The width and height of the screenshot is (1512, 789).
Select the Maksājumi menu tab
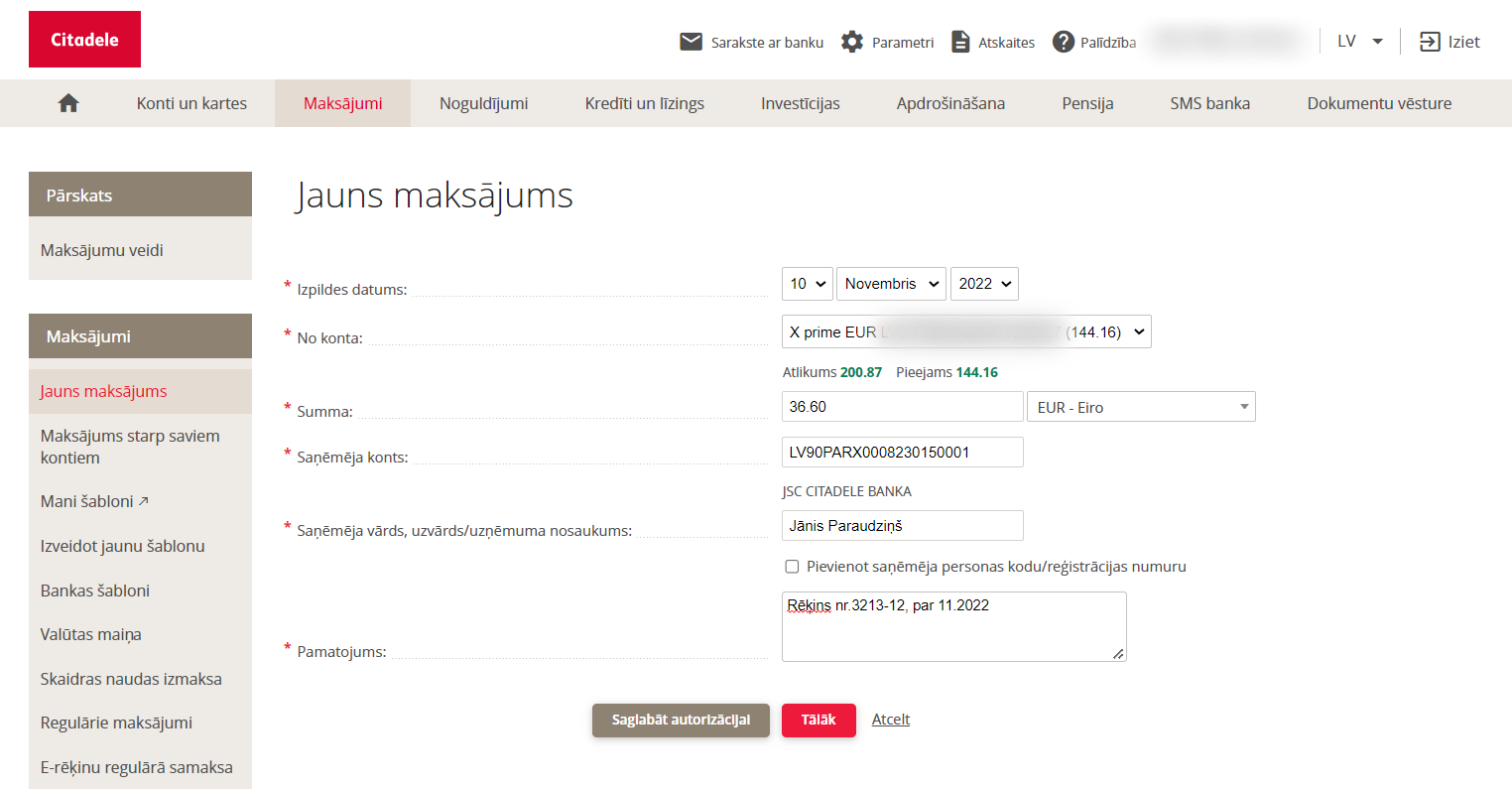[x=342, y=103]
